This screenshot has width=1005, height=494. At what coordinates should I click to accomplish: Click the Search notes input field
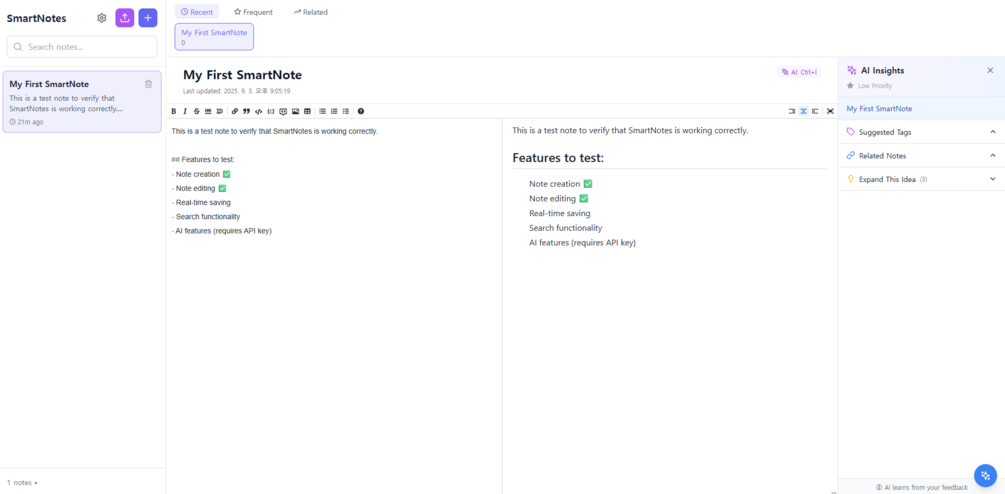tap(83, 47)
